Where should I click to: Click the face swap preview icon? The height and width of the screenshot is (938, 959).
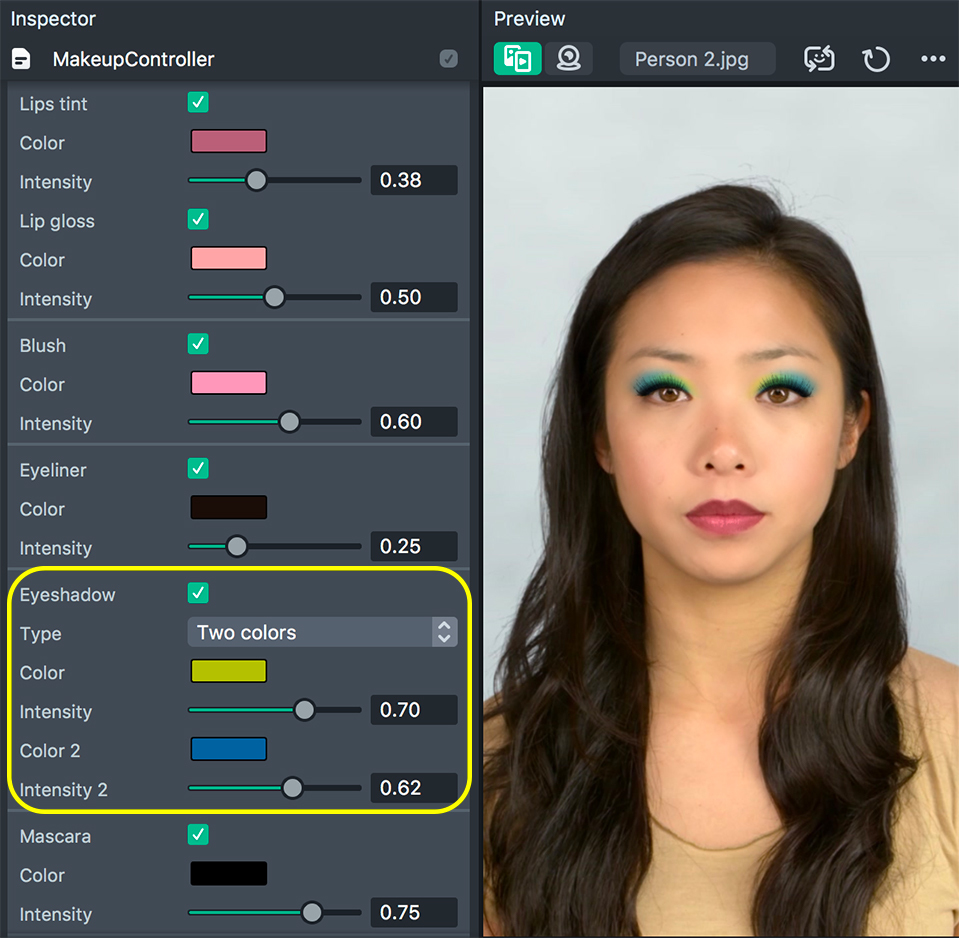819,59
